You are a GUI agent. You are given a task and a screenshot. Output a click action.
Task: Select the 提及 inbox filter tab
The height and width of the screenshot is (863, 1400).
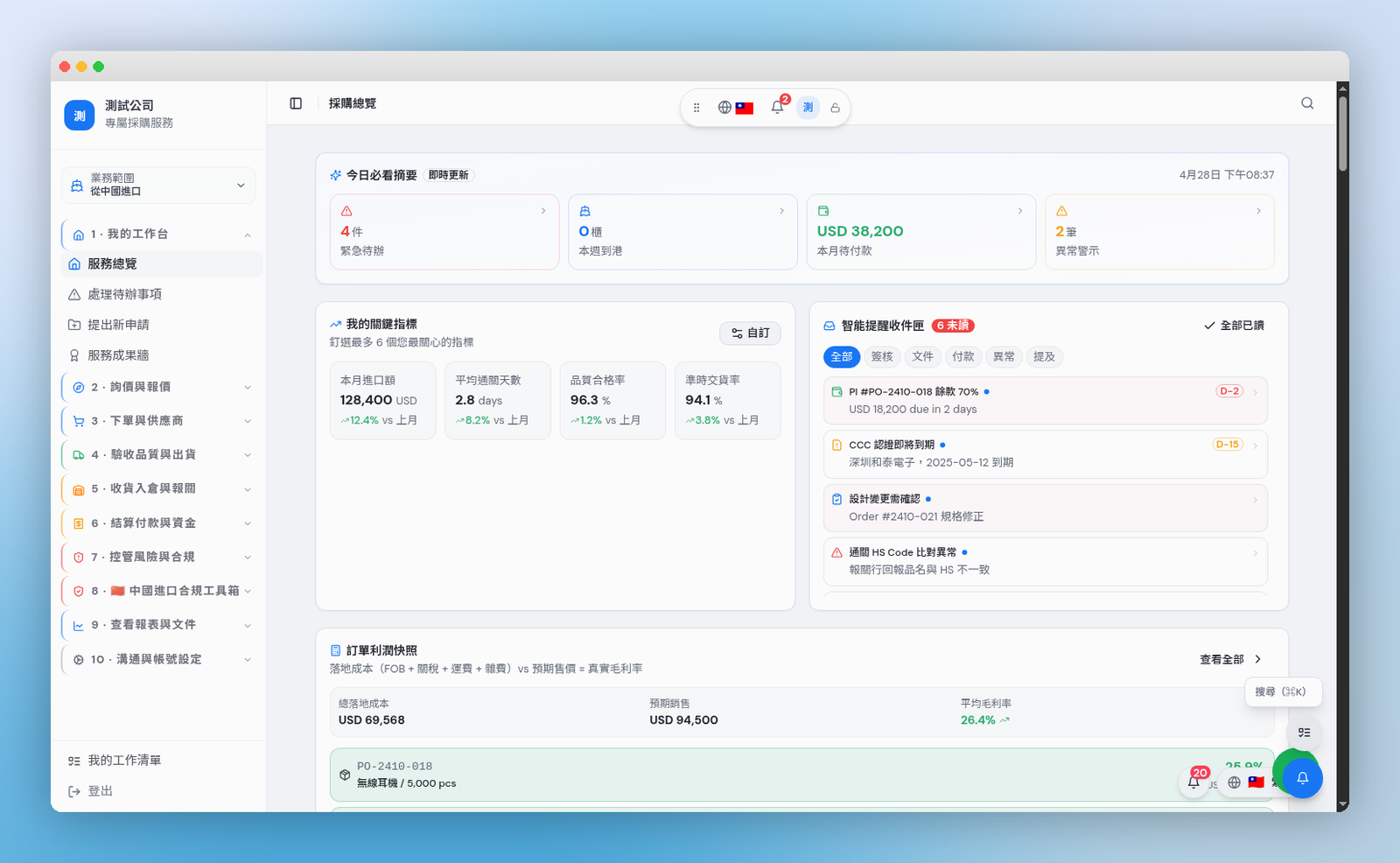[x=1044, y=356]
